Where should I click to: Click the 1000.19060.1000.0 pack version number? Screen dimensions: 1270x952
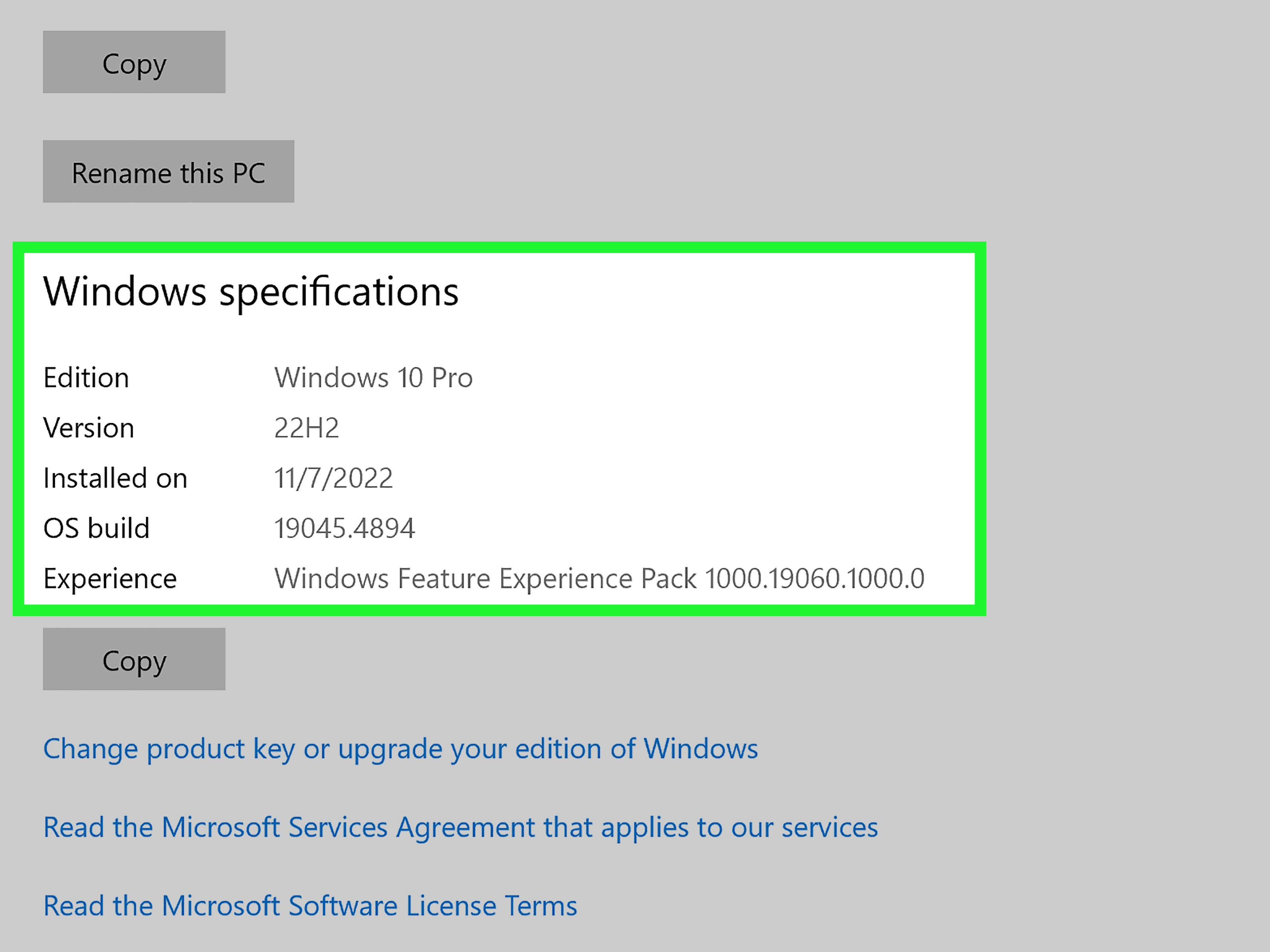[x=815, y=578]
